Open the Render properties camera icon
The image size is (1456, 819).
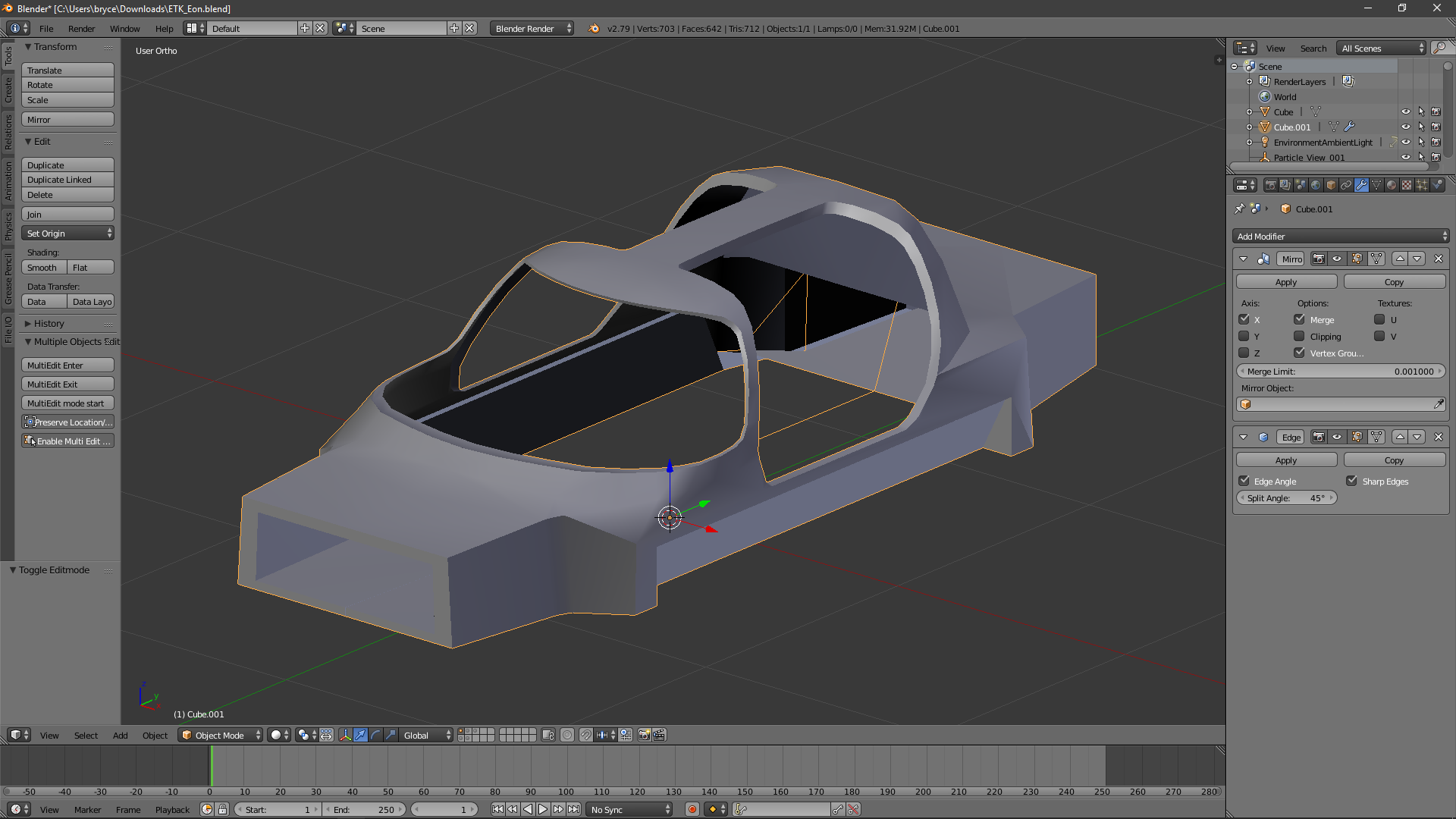[x=1271, y=185]
